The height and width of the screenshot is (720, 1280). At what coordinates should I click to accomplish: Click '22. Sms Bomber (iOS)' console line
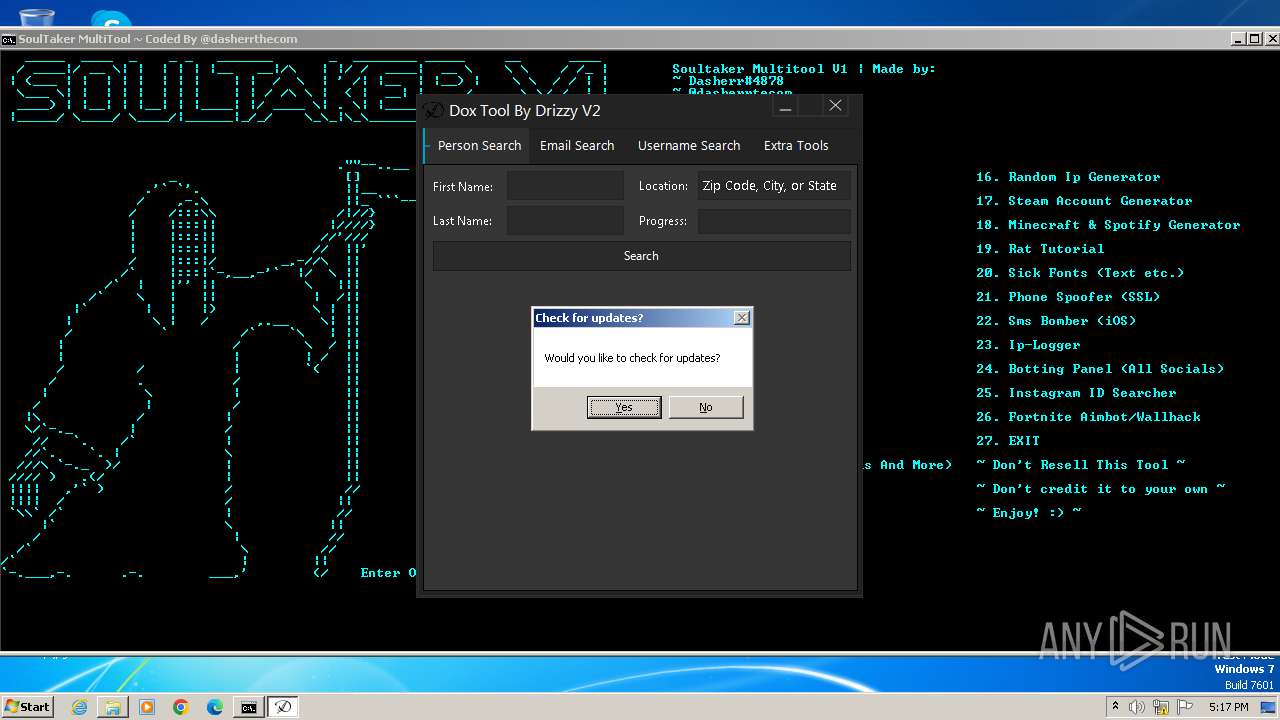tap(1056, 321)
